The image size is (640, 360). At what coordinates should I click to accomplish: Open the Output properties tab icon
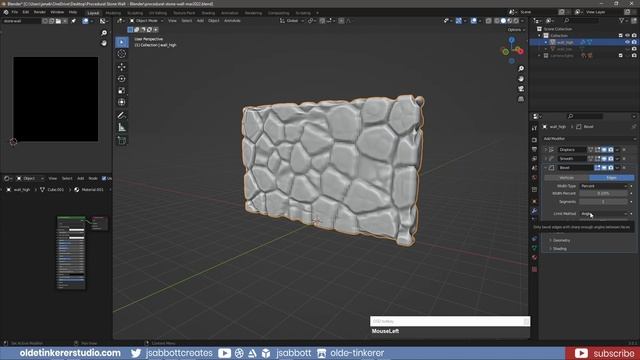click(534, 149)
